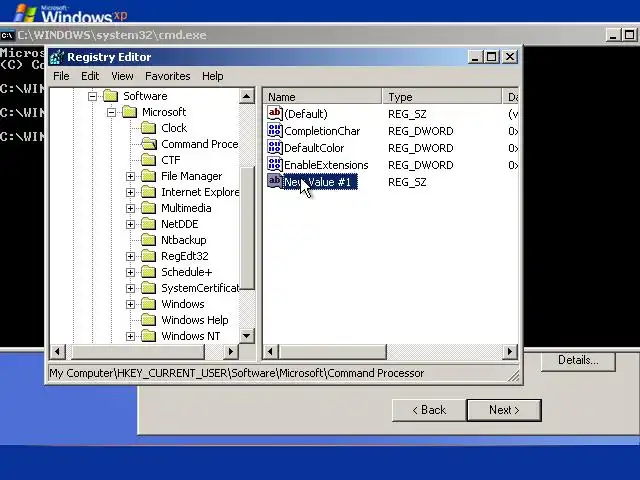
Task: Click the CompletionChar DWORD icon
Action: [275, 130]
